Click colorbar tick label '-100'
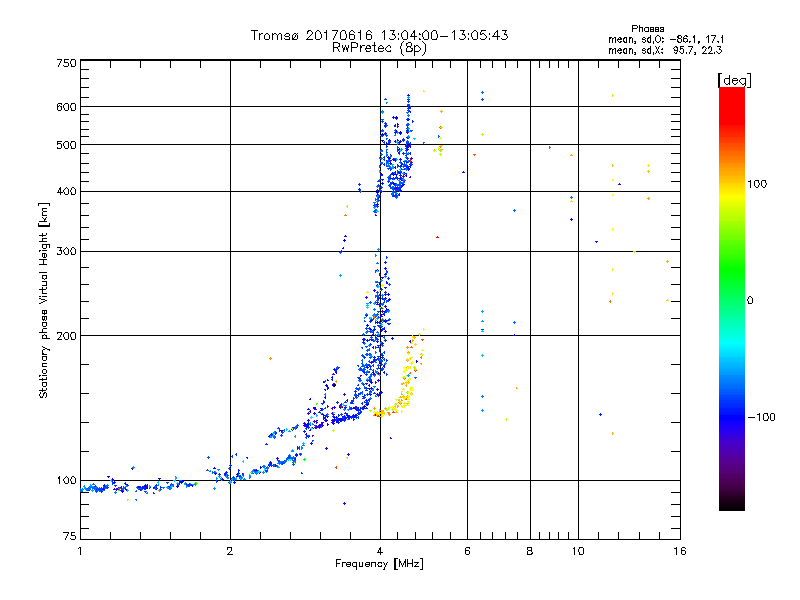 click(x=761, y=417)
